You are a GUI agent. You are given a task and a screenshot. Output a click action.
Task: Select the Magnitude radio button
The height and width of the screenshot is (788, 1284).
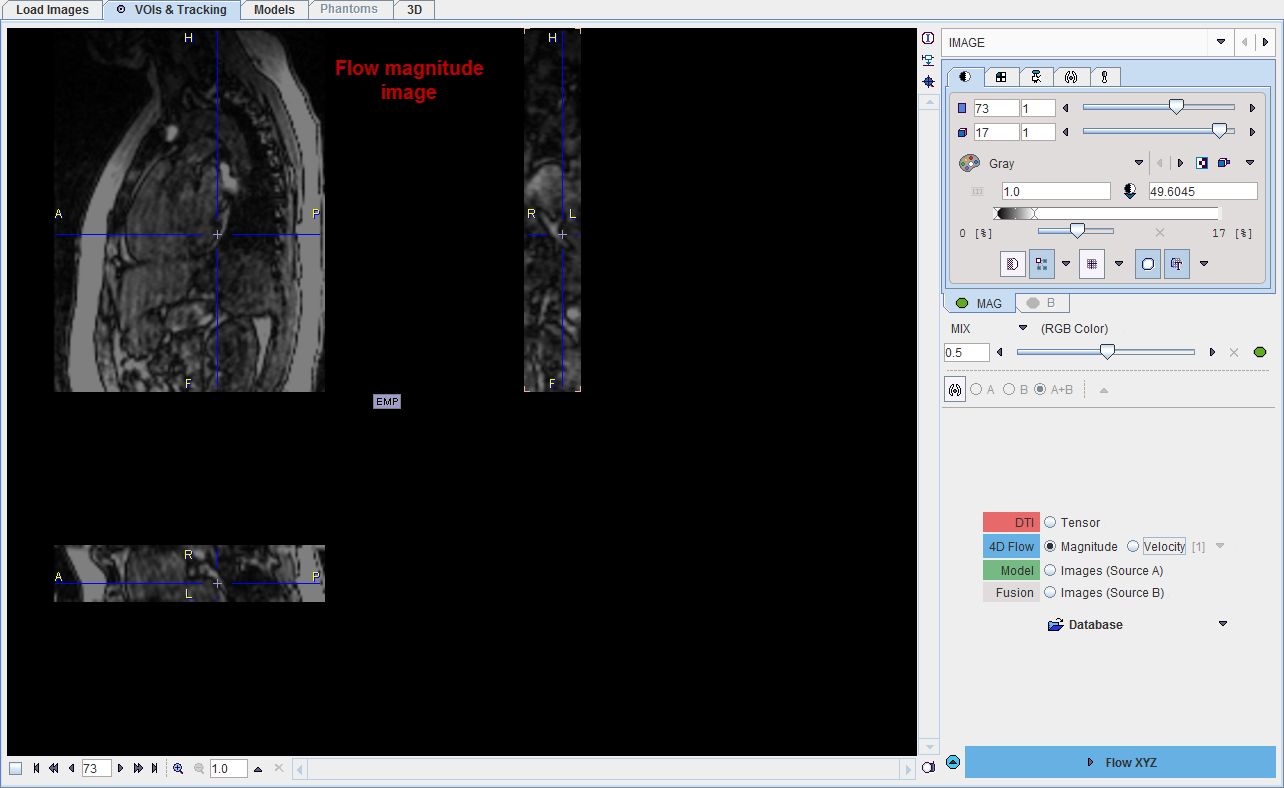pos(1050,546)
